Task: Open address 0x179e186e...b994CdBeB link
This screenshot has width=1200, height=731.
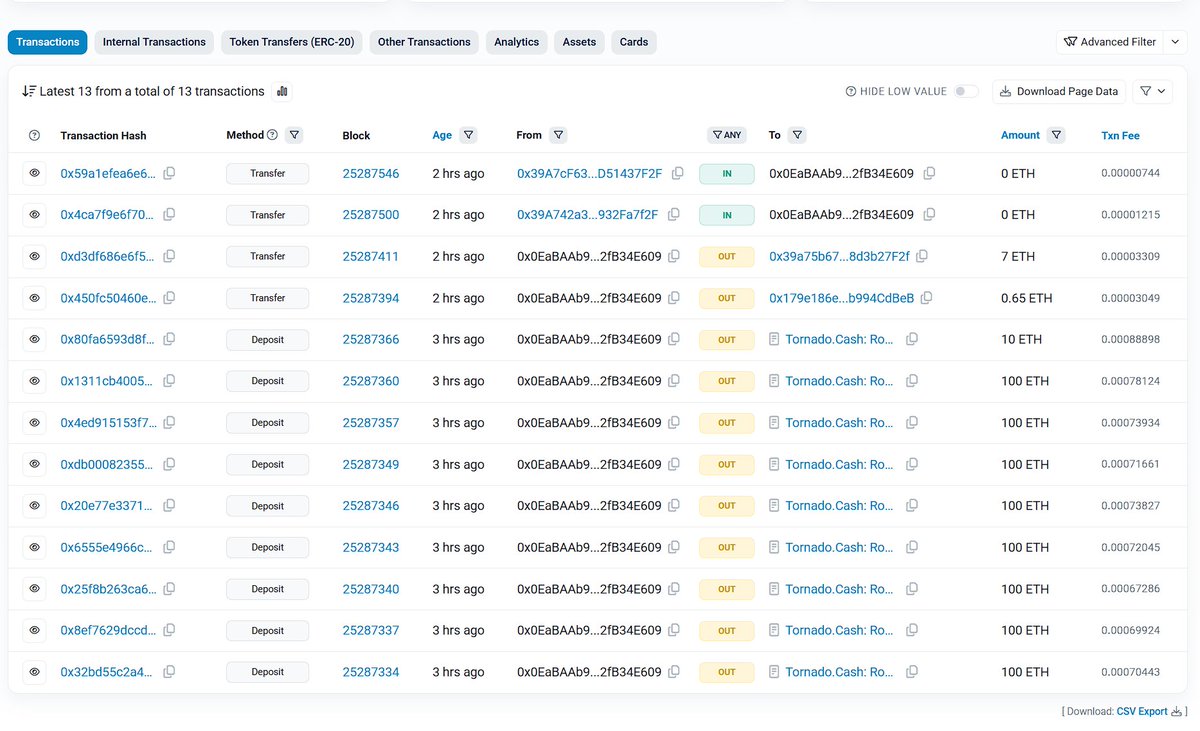Action: (841, 298)
